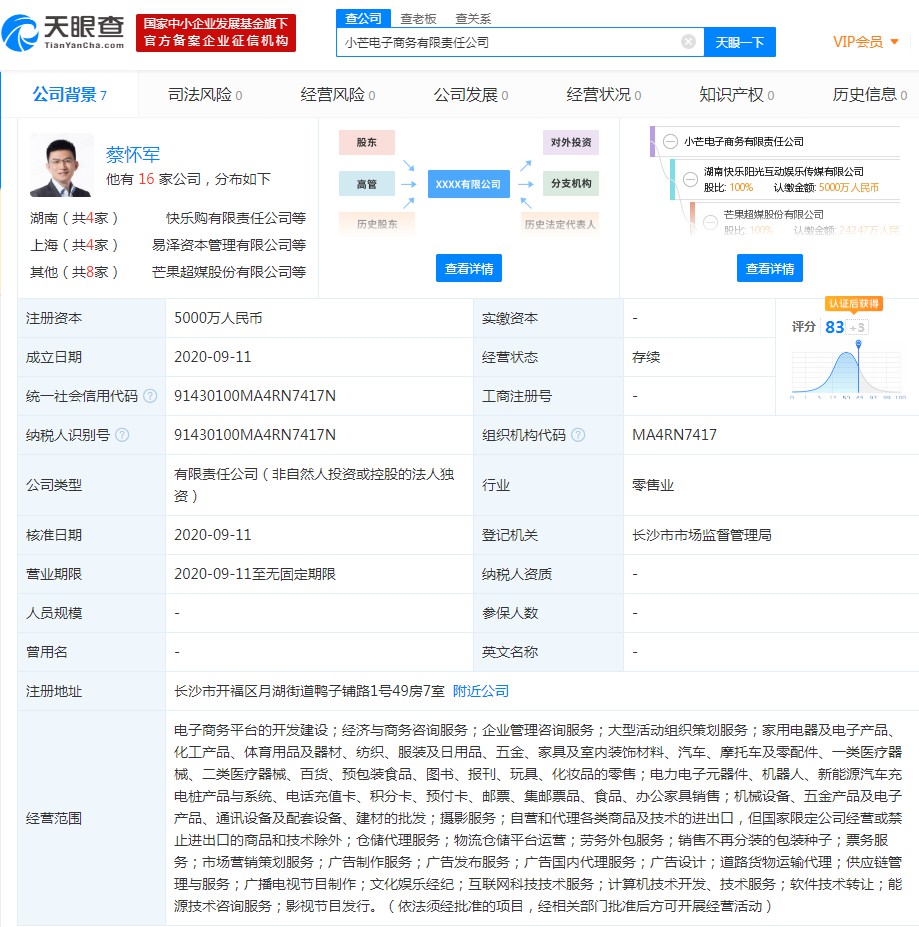Open the 经营状况 tab
This screenshot has width=919, height=927.
coord(603,95)
